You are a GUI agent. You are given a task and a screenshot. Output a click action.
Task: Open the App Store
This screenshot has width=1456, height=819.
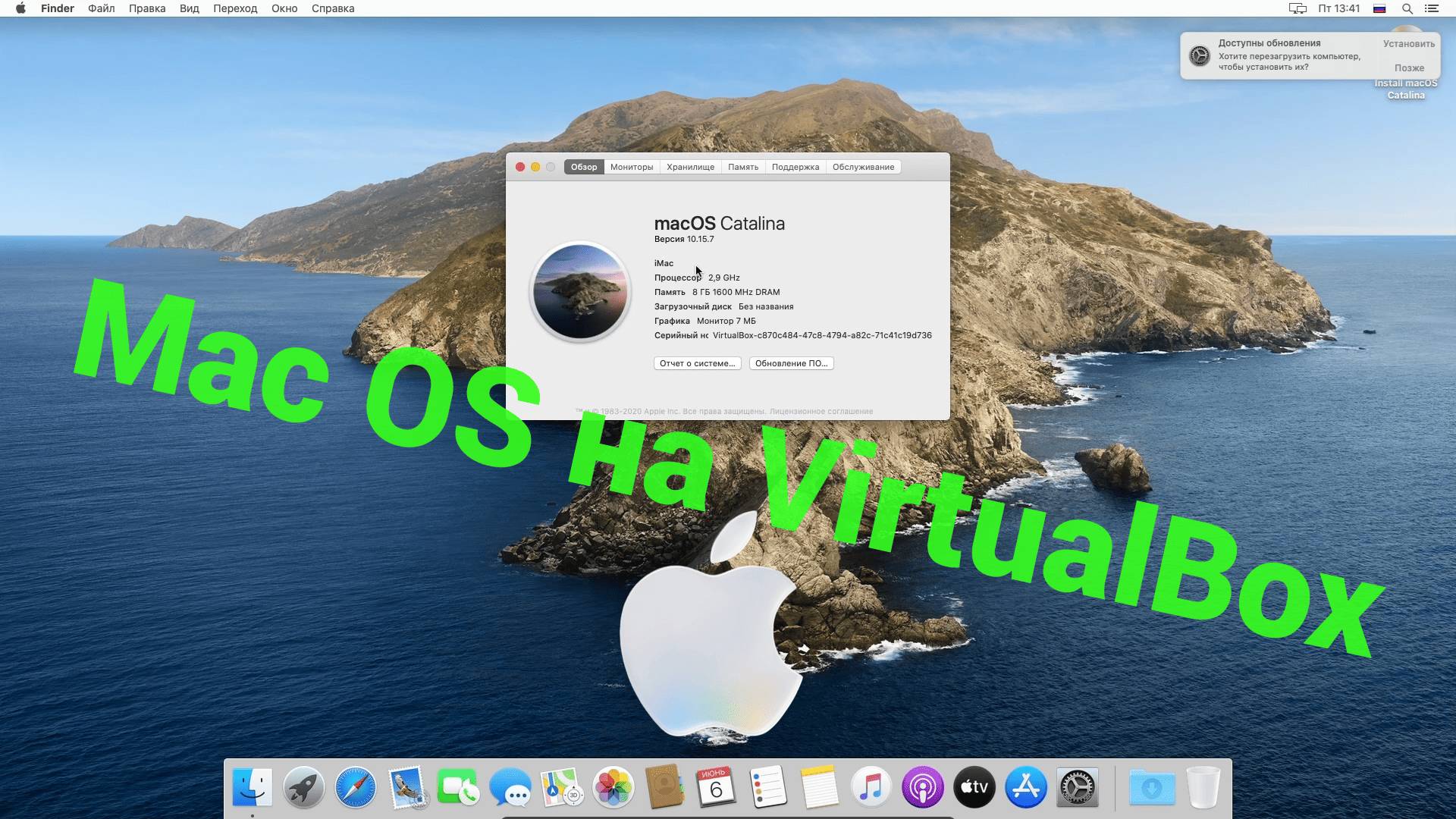(1025, 788)
